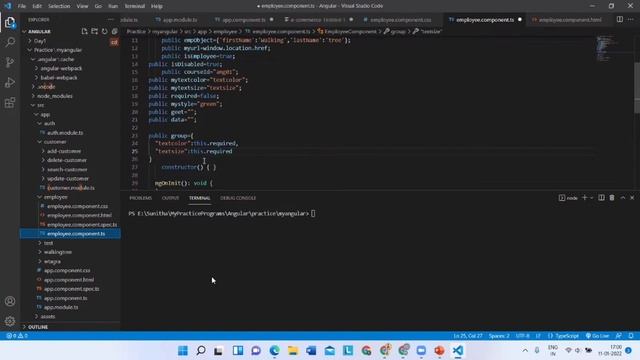Open app.component.html in file tree
Image resolution: width=640 pixels, height=360 pixels.
tap(69, 280)
